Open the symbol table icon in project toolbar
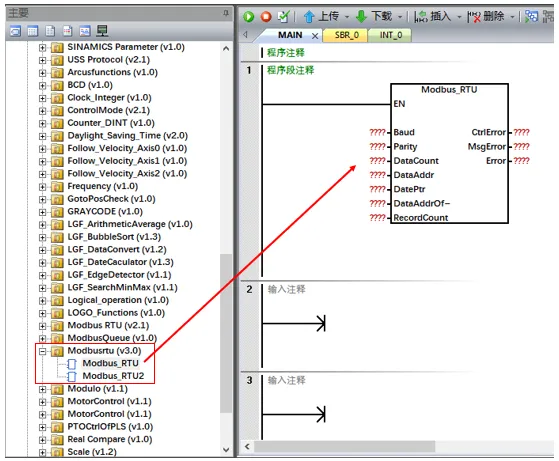The width and height of the screenshot is (559, 461). point(15,31)
